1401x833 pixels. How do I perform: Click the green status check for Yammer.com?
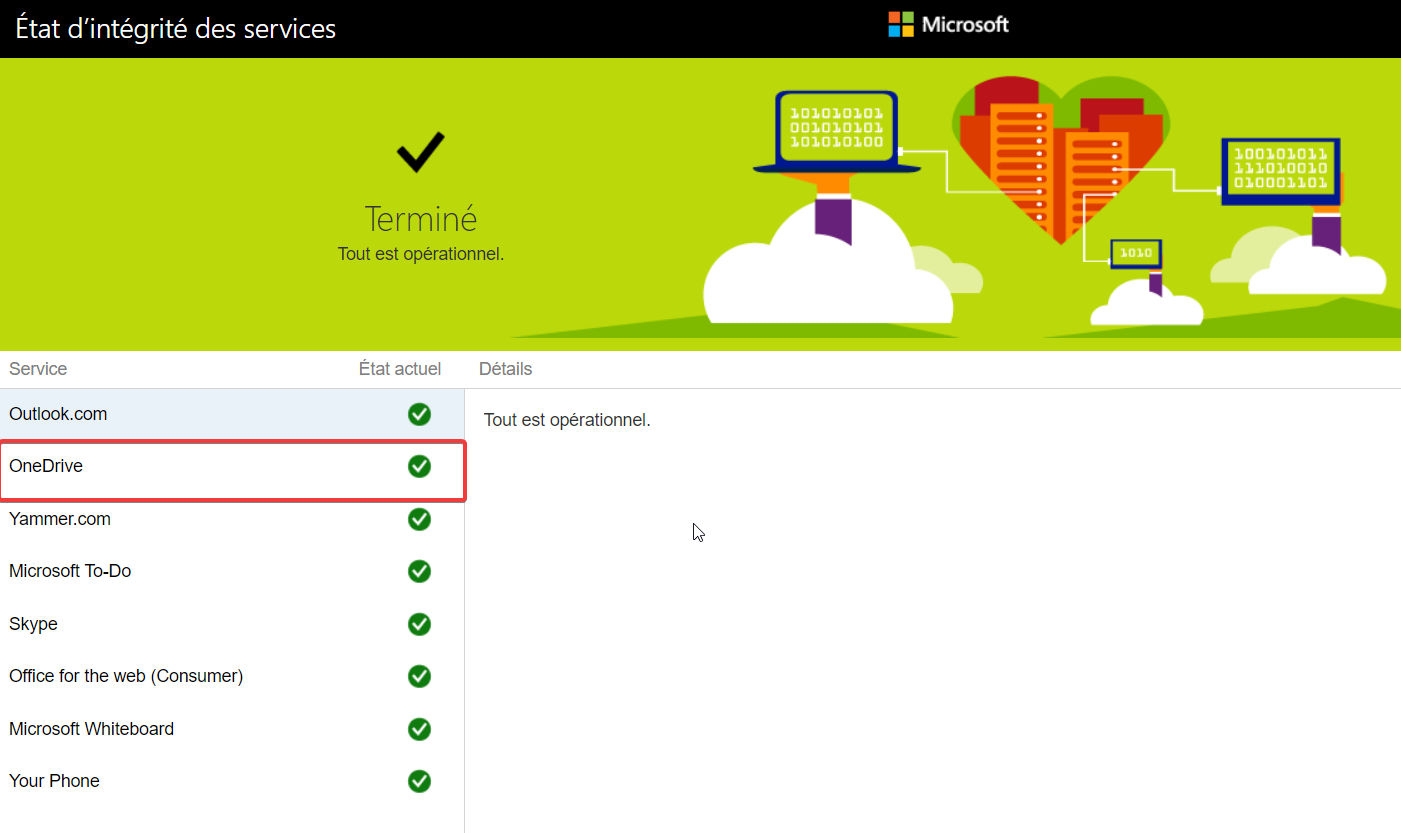tap(420, 519)
